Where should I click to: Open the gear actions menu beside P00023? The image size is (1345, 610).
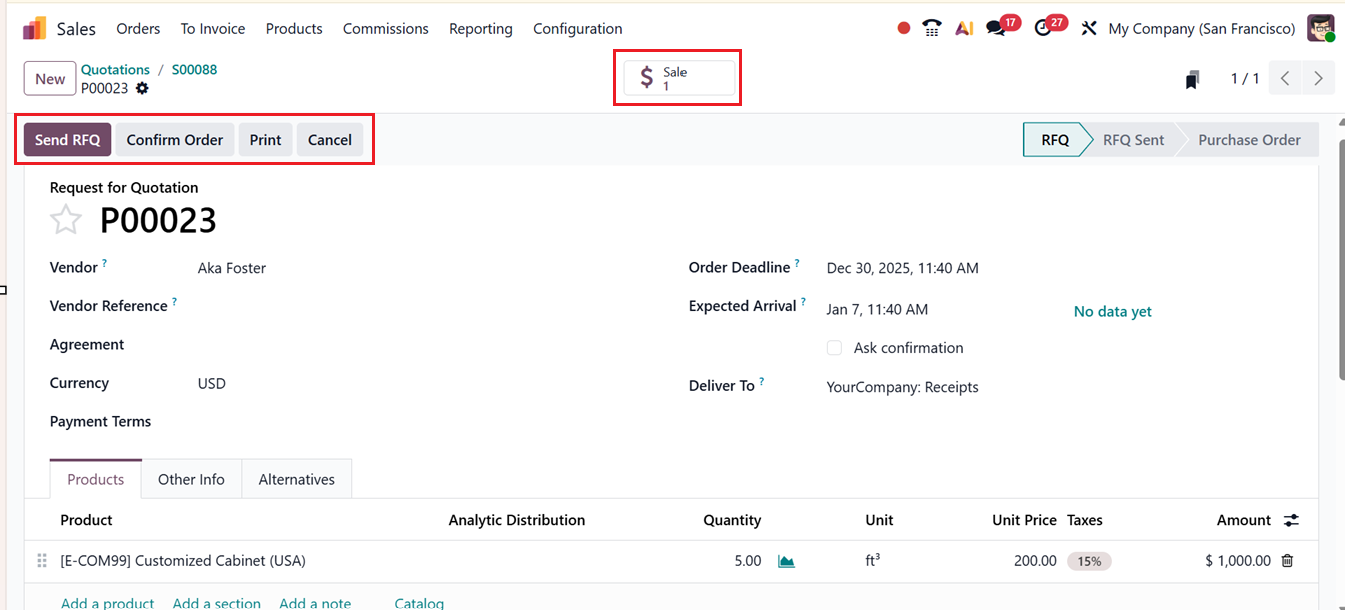coord(142,88)
